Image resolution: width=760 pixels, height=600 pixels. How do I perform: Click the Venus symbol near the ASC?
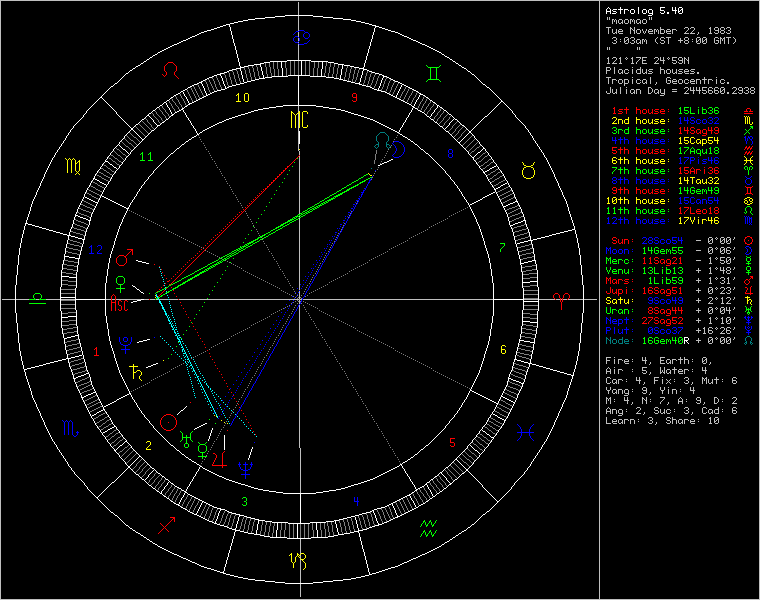click(x=121, y=284)
